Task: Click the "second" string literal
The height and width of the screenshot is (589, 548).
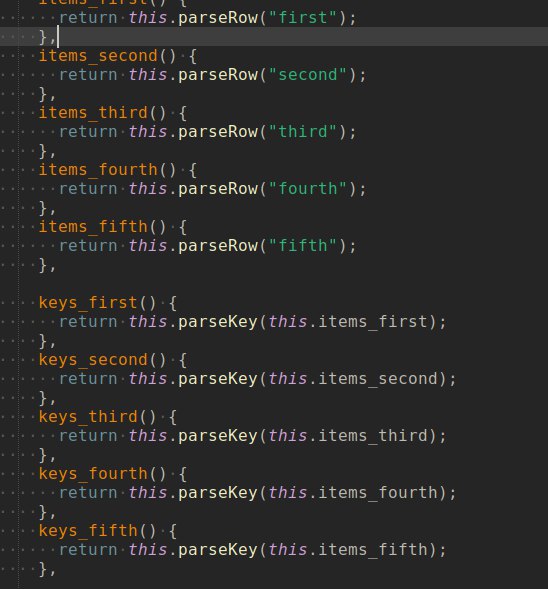Action: pos(308,75)
